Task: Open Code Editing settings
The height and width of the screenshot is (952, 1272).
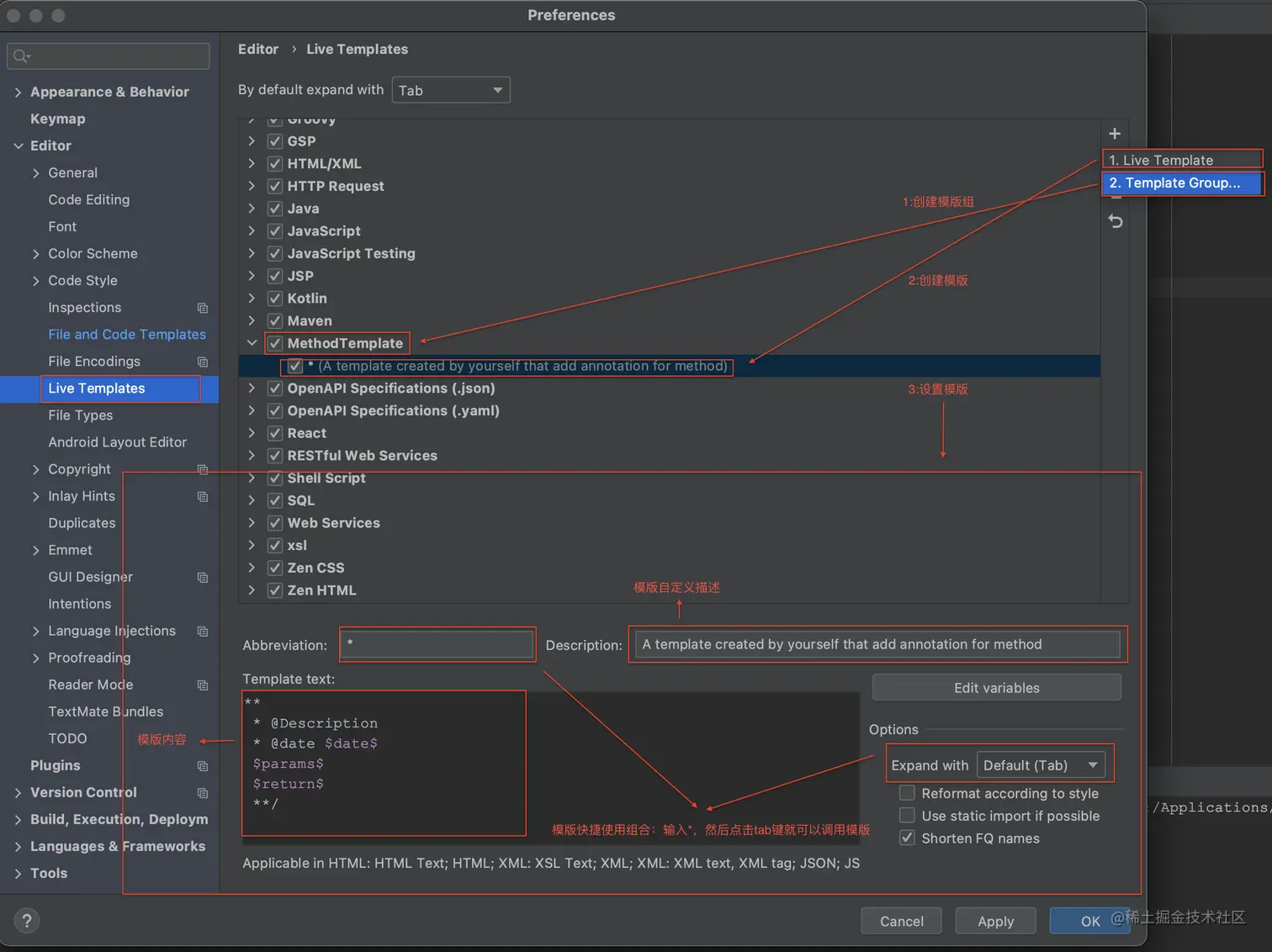Action: coord(89,200)
